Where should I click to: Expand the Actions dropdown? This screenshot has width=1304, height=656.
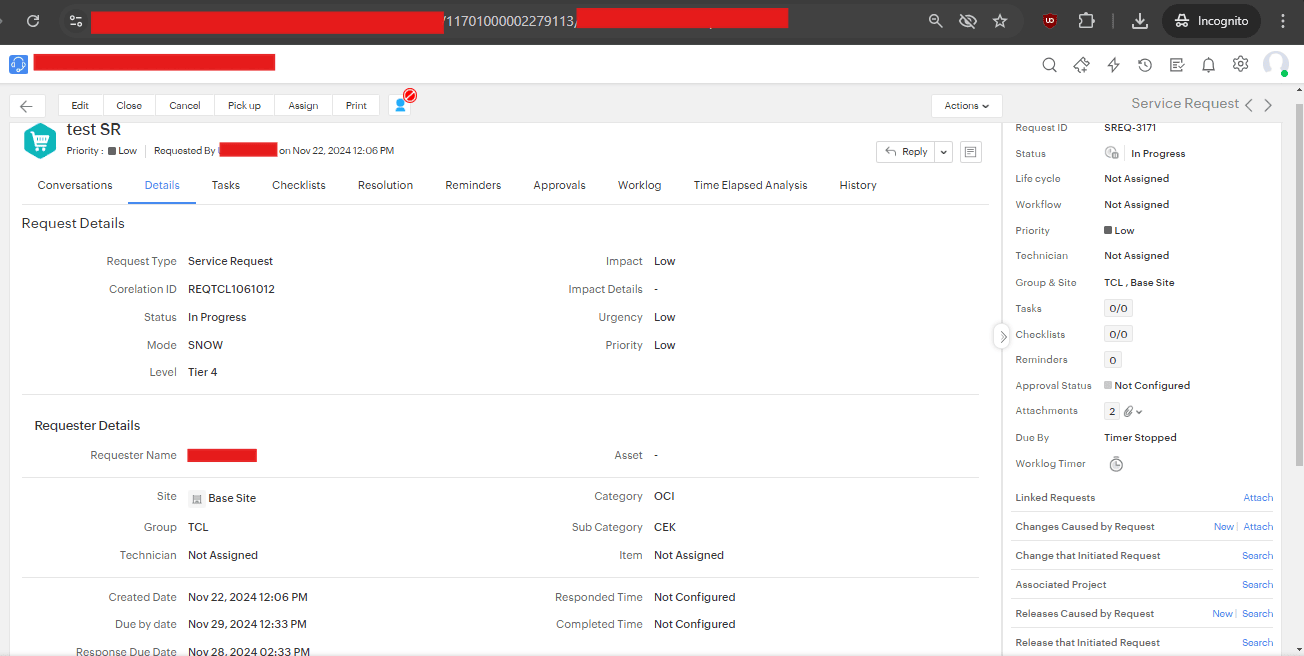tap(966, 106)
